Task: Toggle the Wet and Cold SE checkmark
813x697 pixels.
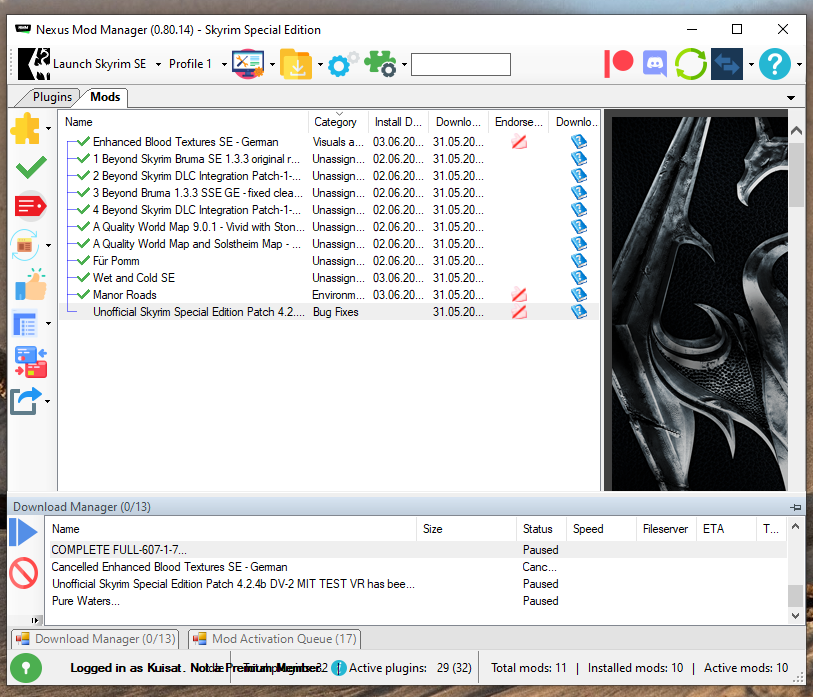Action: coord(83,278)
